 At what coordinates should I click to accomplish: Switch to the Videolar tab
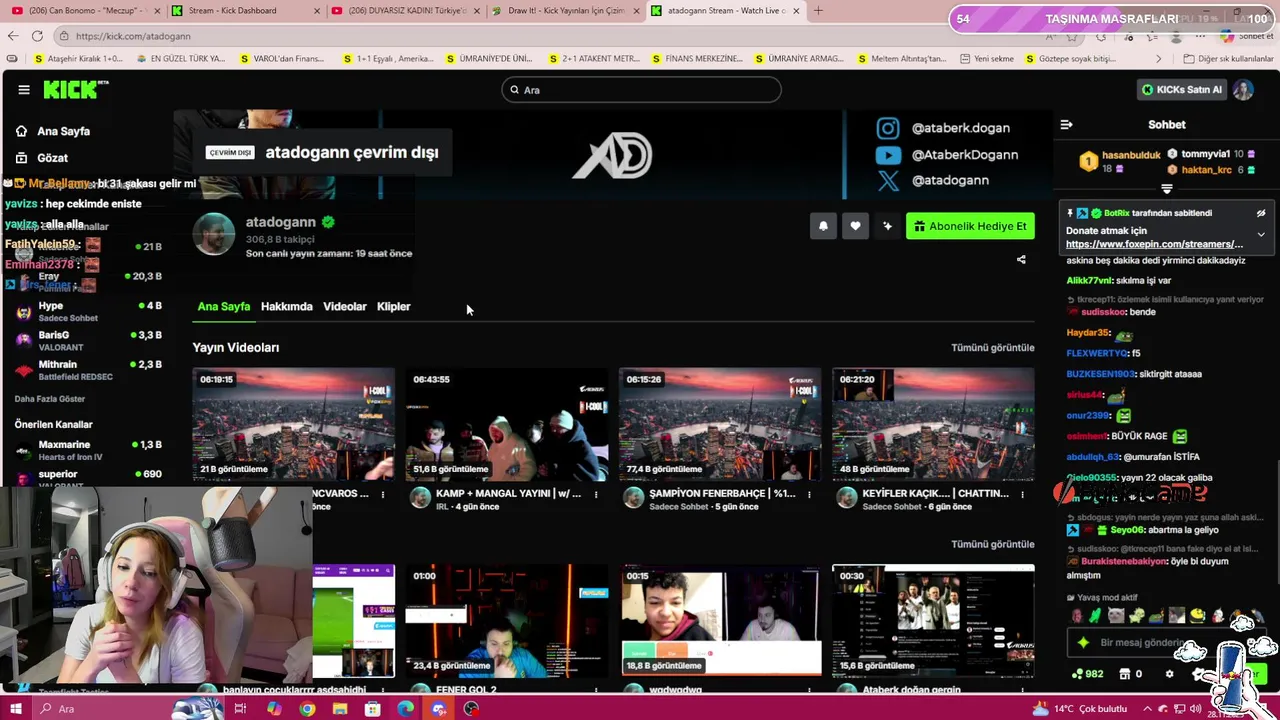point(344,306)
